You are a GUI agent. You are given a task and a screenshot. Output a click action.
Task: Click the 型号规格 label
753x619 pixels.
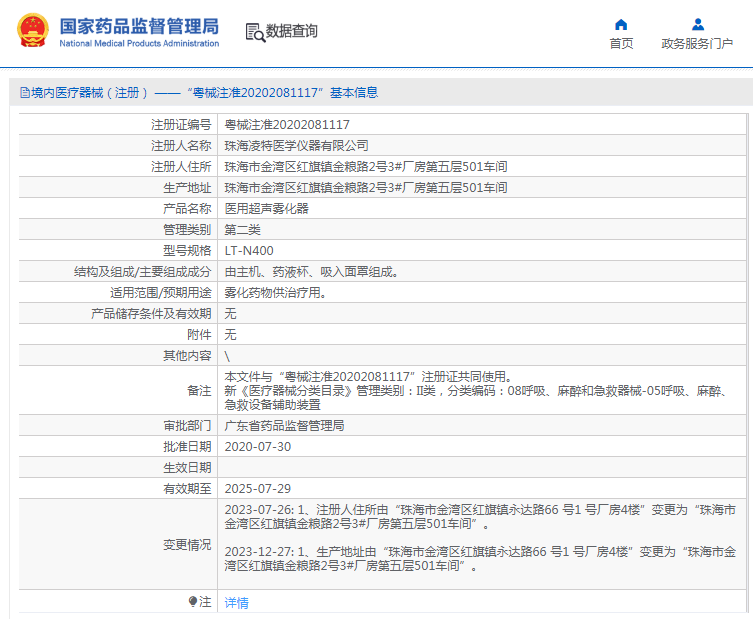point(187,251)
